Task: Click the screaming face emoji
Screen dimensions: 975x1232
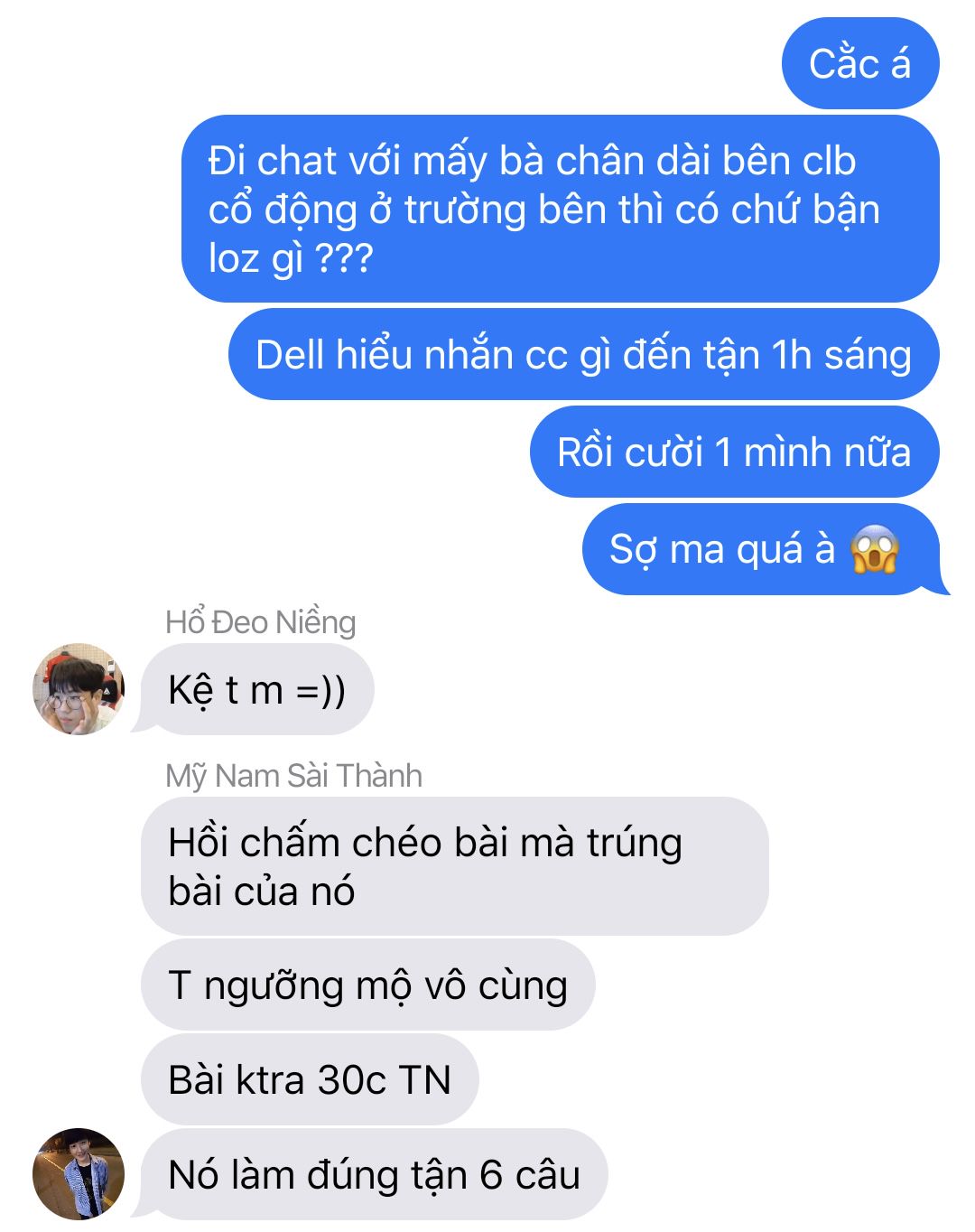Action: pyautogui.click(x=875, y=549)
